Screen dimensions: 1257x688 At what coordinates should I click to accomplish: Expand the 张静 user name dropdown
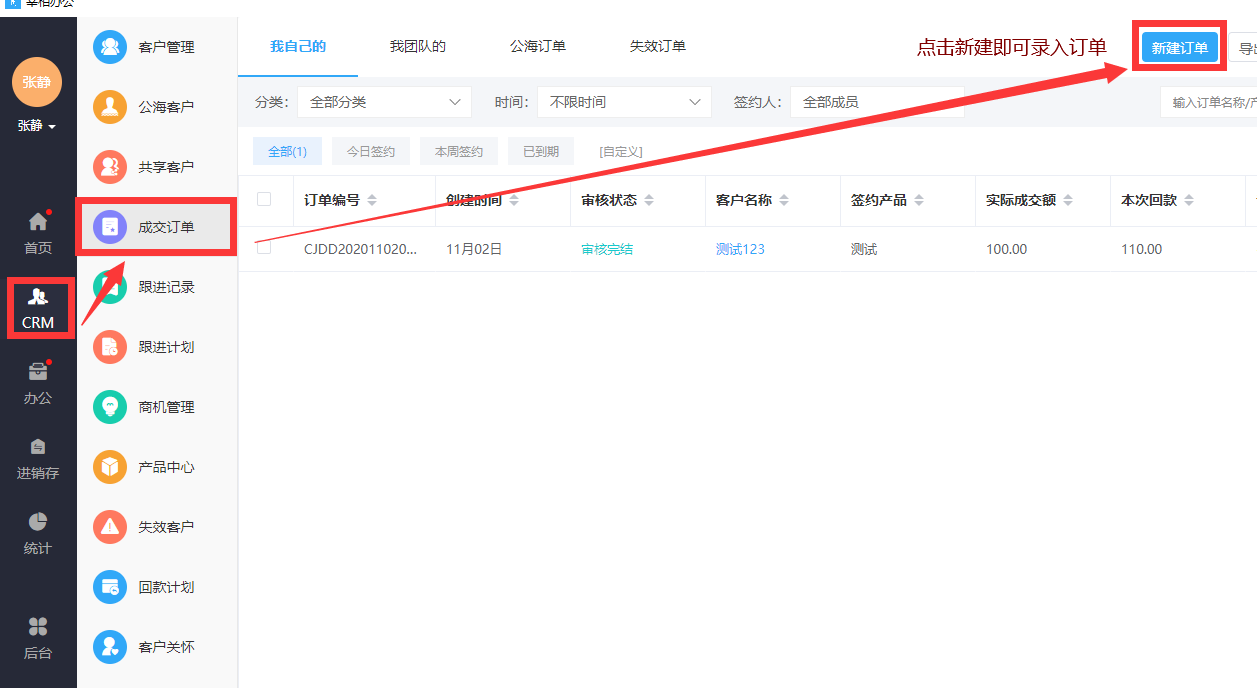(x=37, y=126)
